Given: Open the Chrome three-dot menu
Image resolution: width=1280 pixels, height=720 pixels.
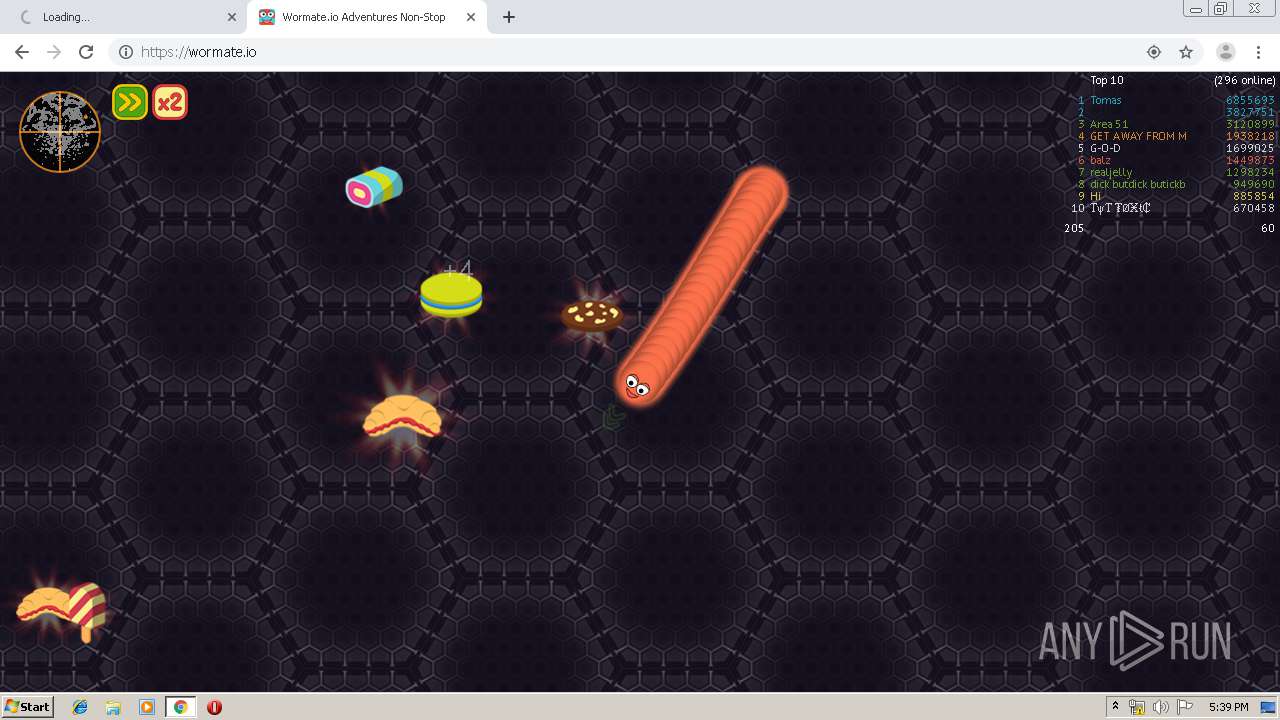Looking at the screenshot, I should (1258, 52).
